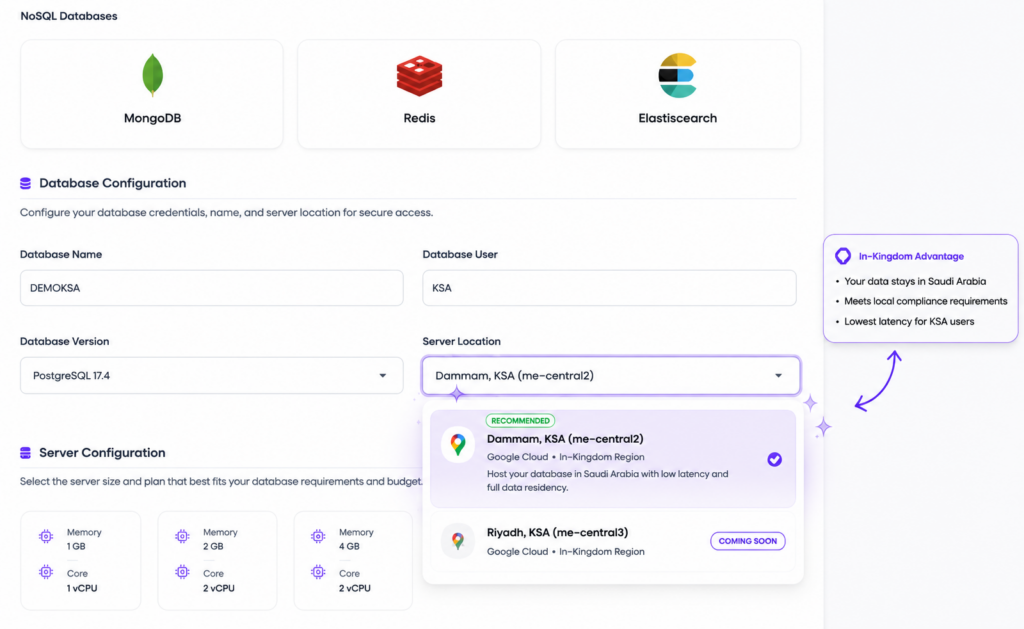The image size is (1024, 629).
Task: Click the Database Name label
Action: [x=61, y=255]
